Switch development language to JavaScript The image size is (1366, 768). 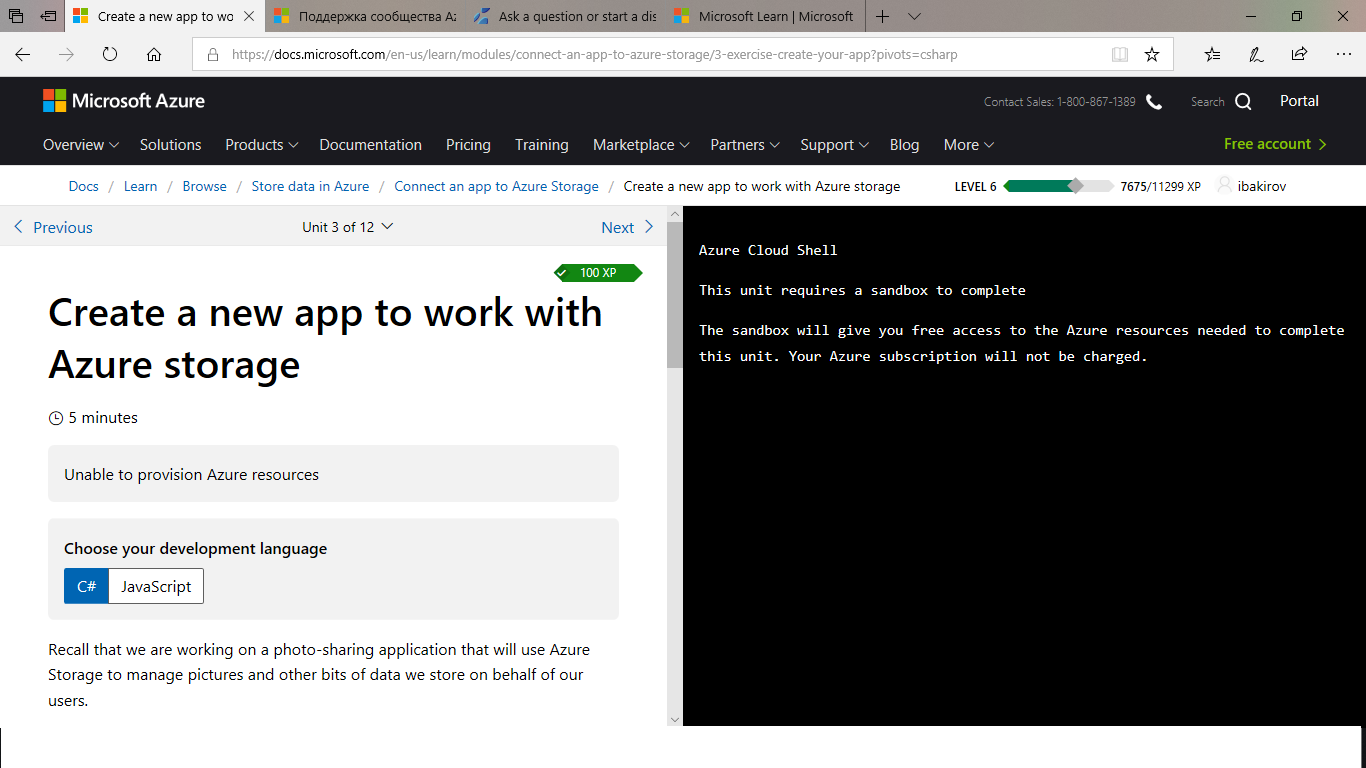point(155,586)
